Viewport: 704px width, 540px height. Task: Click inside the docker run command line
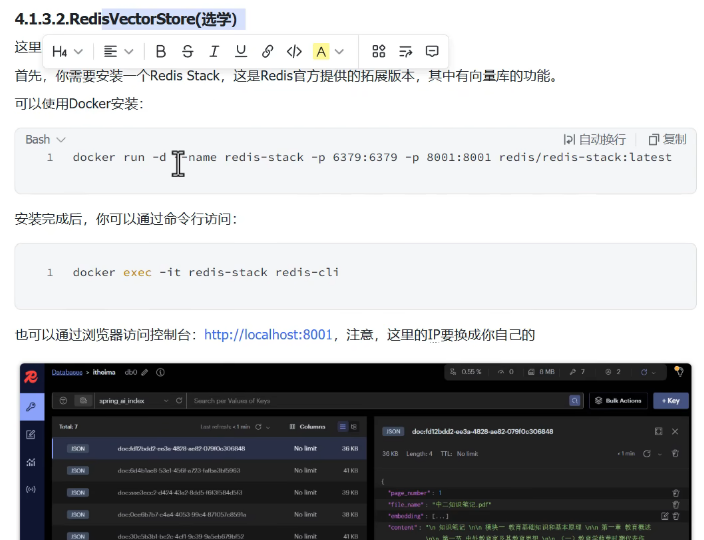(372, 158)
